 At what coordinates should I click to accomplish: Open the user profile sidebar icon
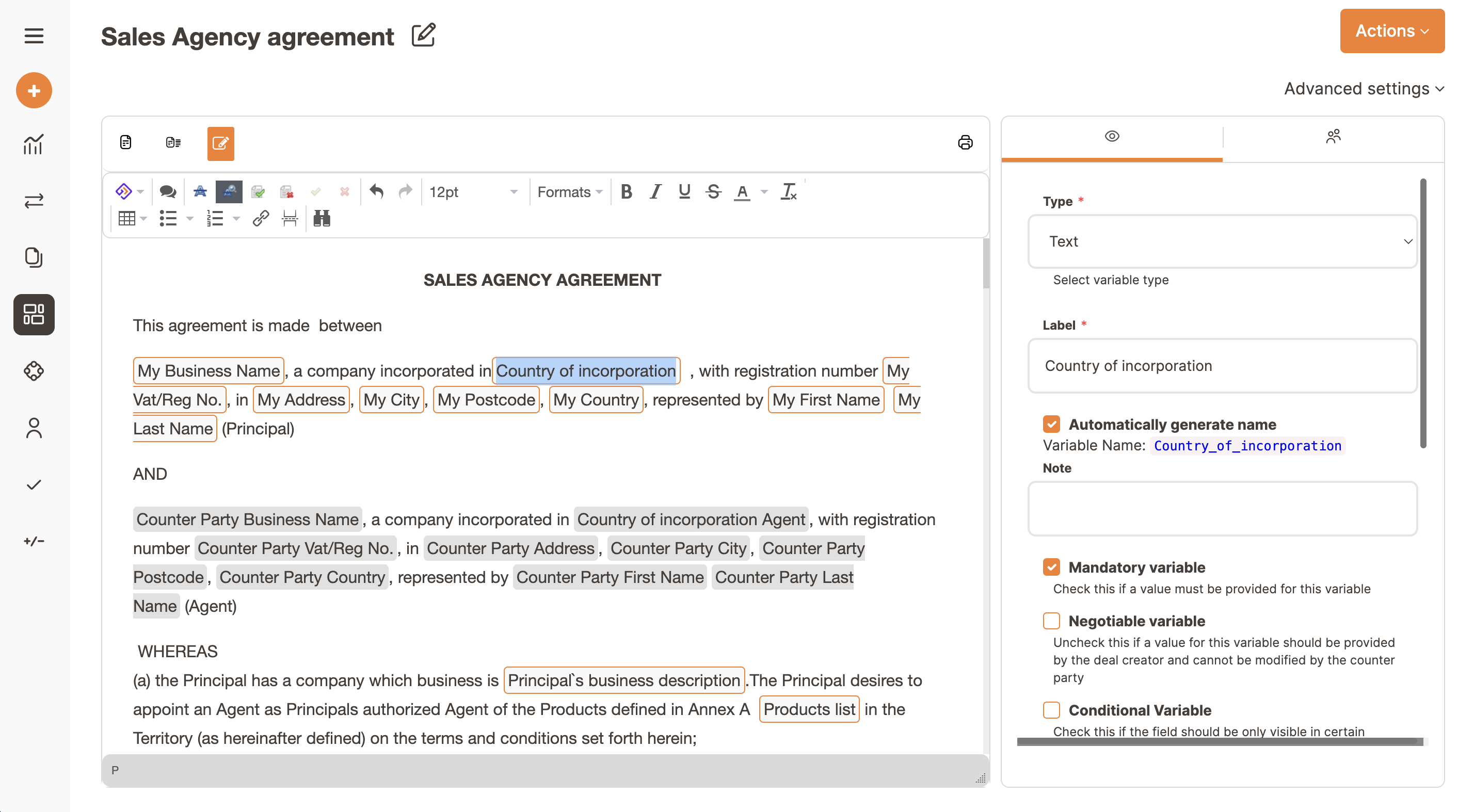click(34, 428)
